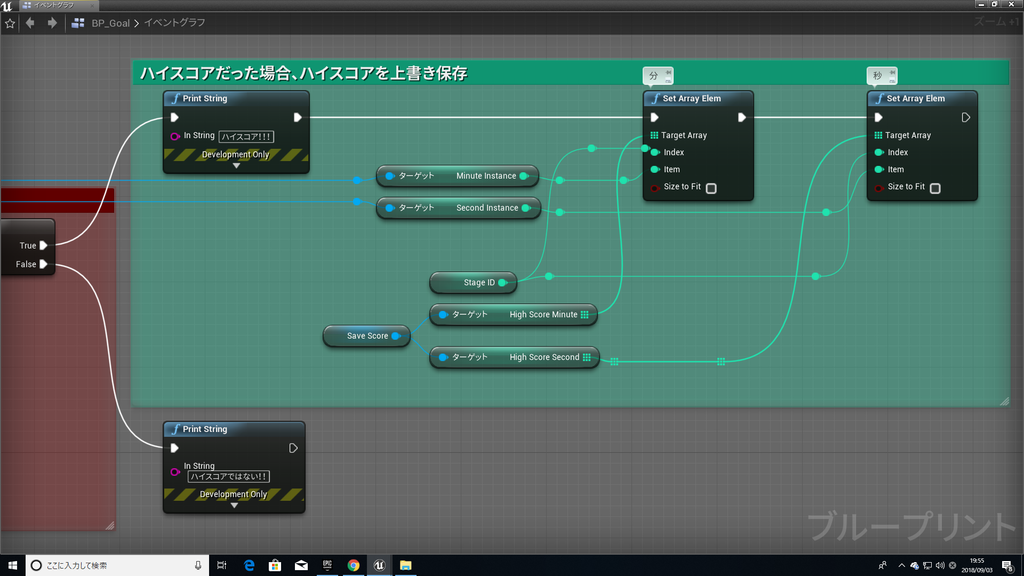Enable Size to Fit on the 分 Set Array Elem
This screenshot has height=576, width=1024.
712,188
